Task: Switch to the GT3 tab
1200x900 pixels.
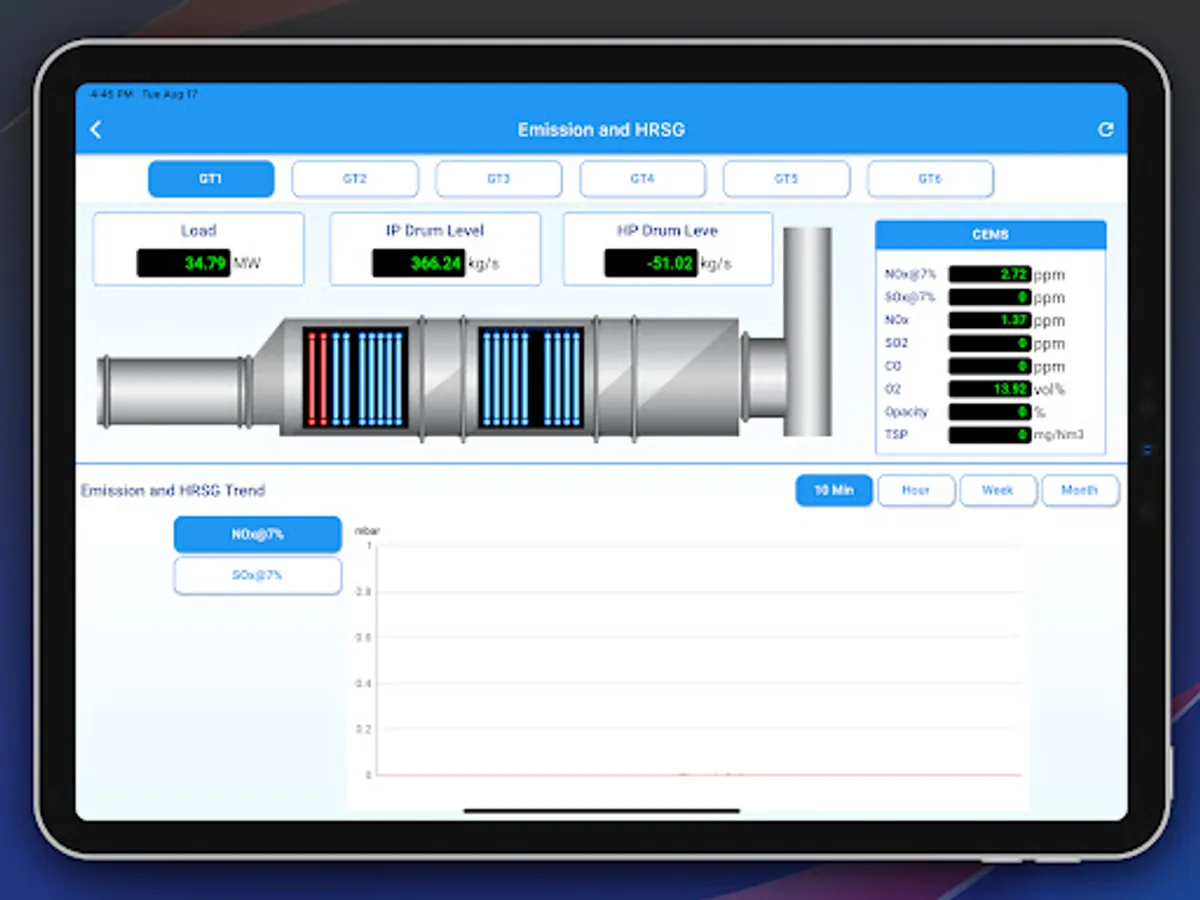Action: pyautogui.click(x=498, y=179)
